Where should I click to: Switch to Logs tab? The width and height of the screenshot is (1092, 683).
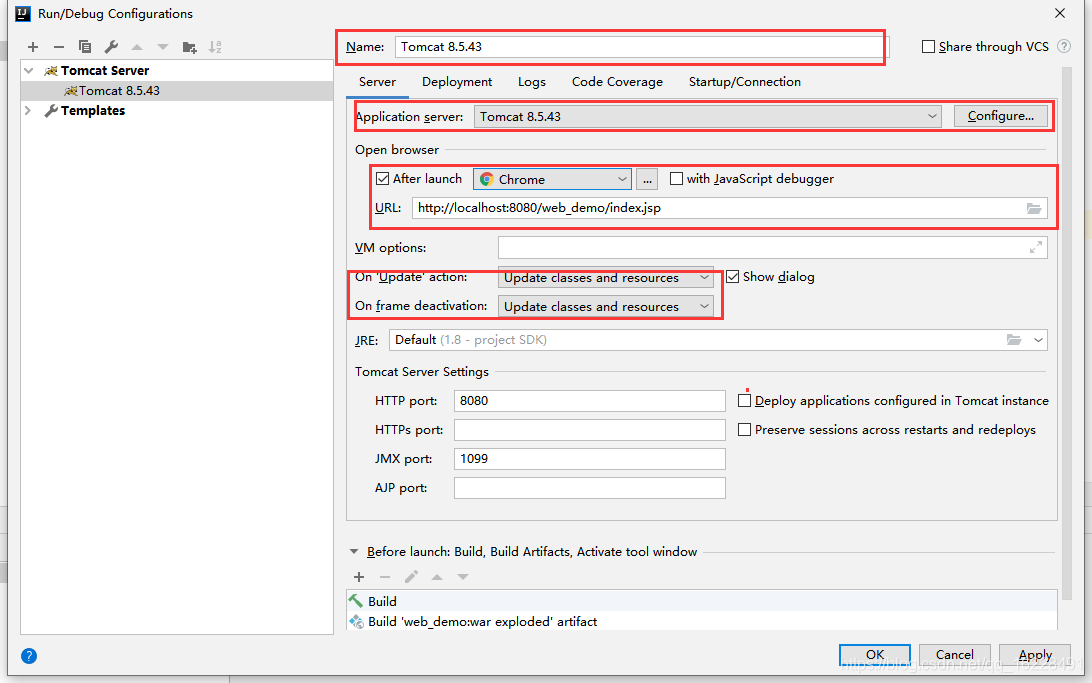point(531,81)
